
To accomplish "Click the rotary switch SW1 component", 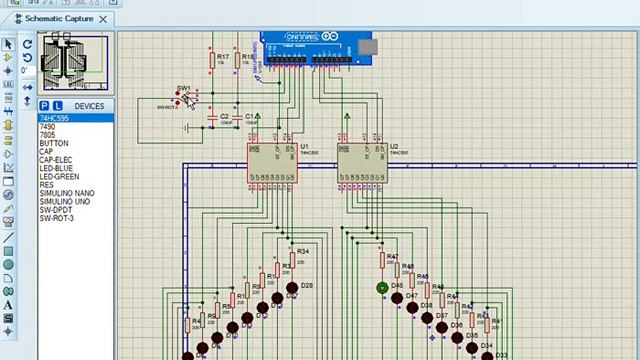I will point(184,98).
